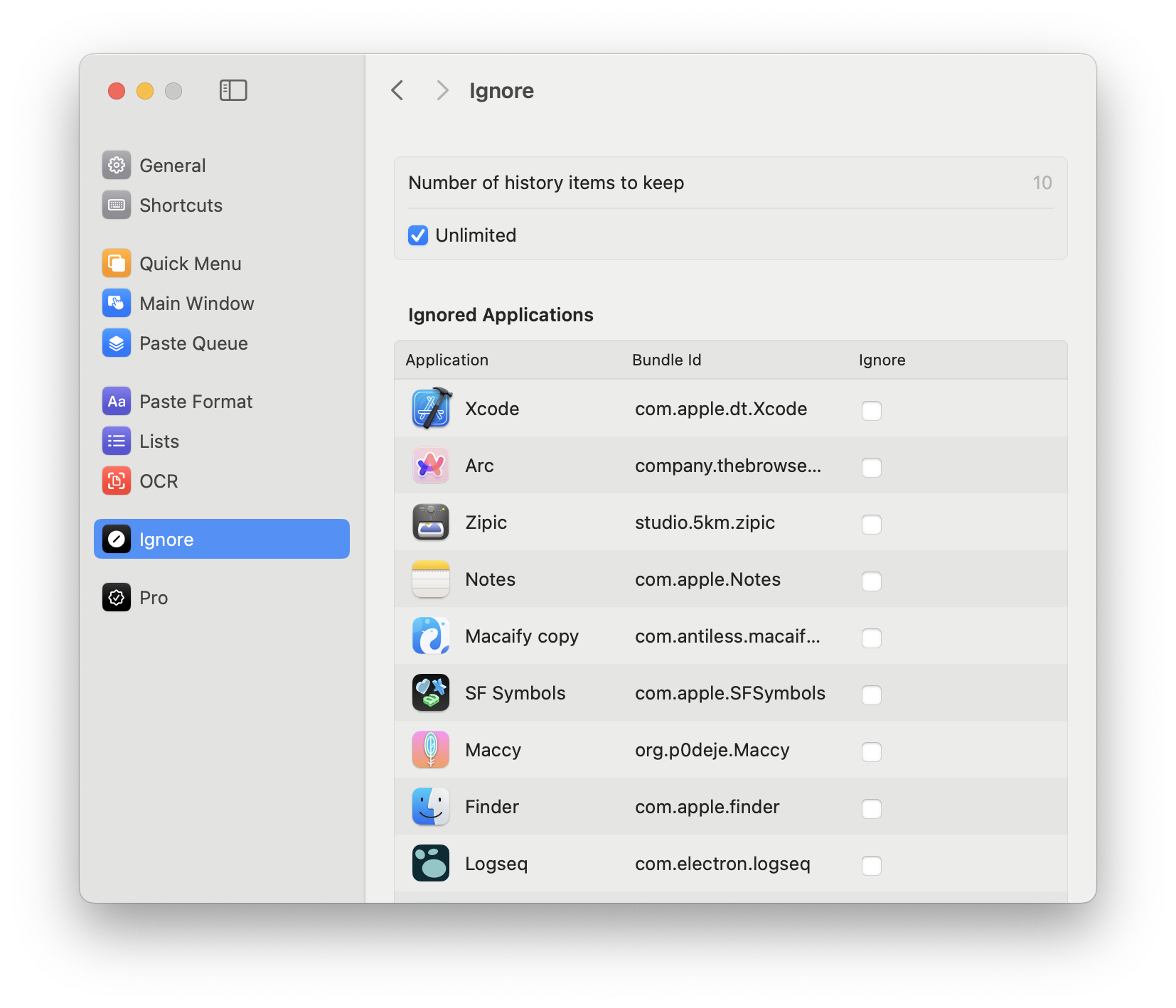This screenshot has width=1176, height=1008.
Task: Click the yellow minimize traffic light
Action: [x=145, y=91]
